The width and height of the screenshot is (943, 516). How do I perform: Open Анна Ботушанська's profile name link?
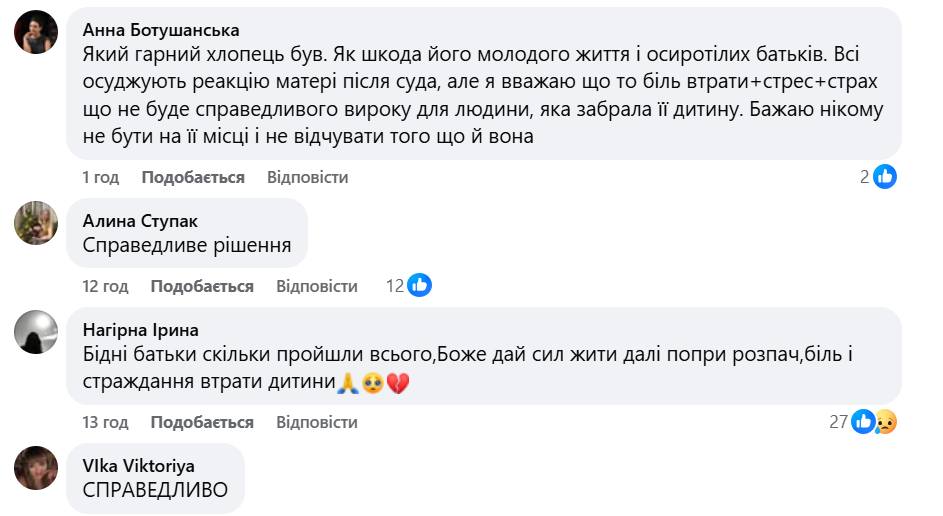pos(161,29)
